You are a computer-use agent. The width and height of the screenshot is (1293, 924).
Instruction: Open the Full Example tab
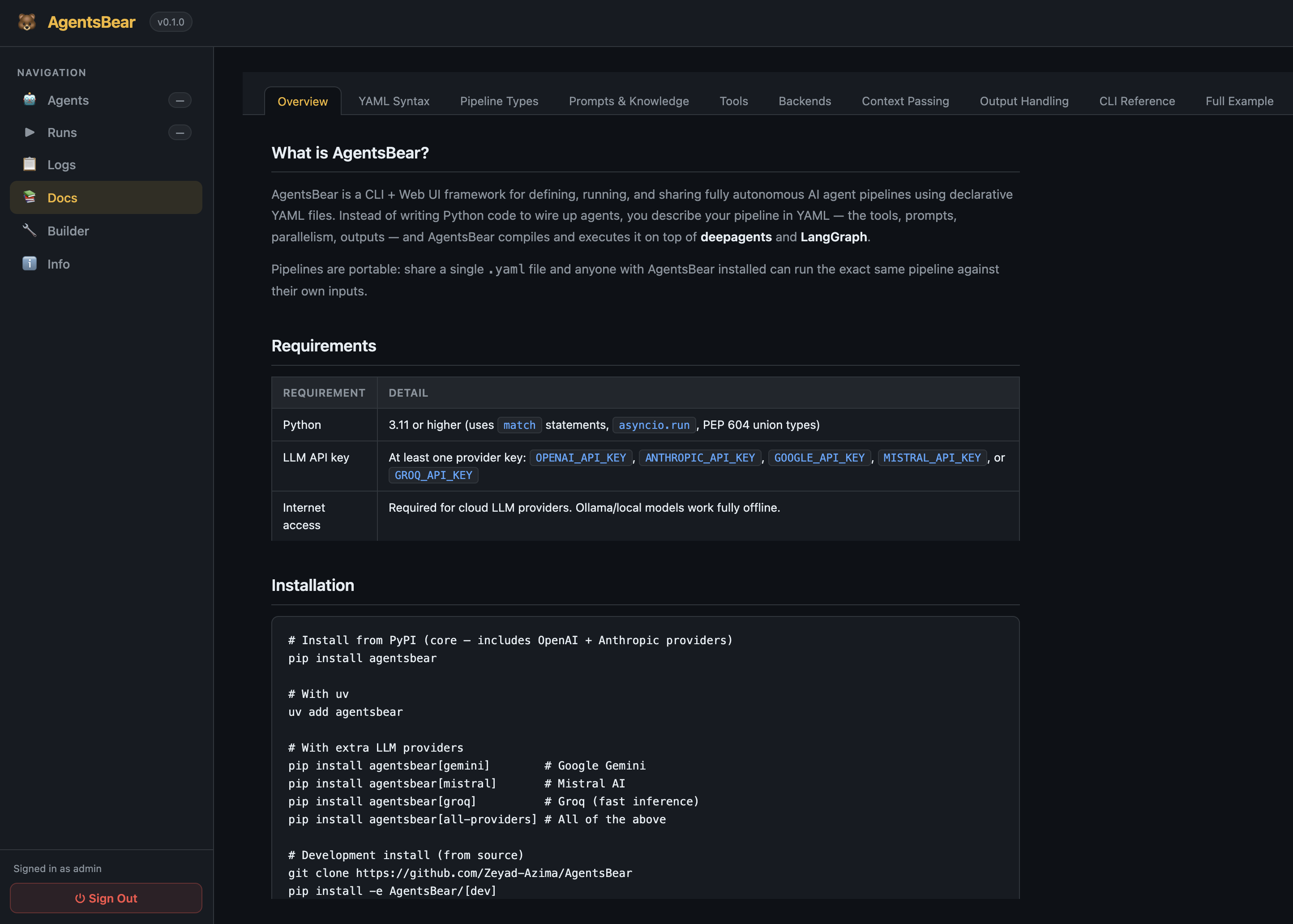1239,101
